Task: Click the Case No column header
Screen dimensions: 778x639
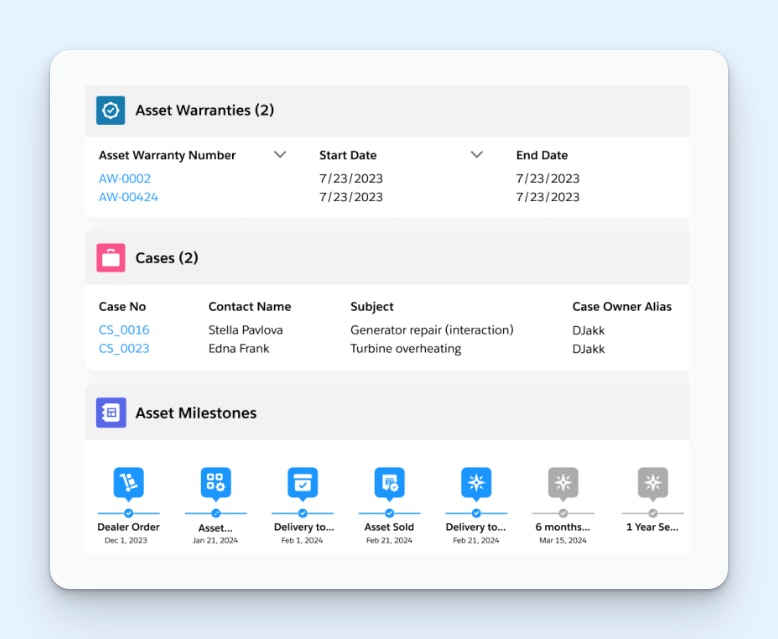Action: [122, 307]
